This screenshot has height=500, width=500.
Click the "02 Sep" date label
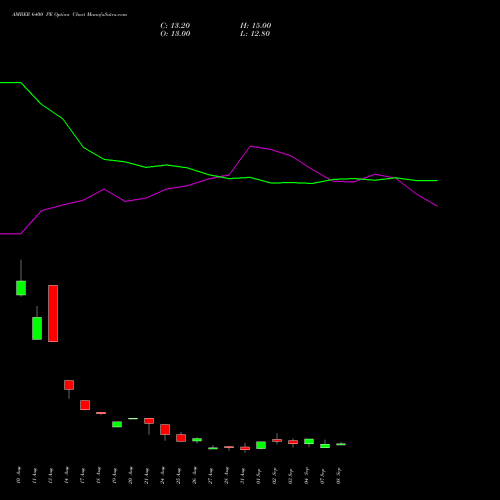(x=274, y=475)
